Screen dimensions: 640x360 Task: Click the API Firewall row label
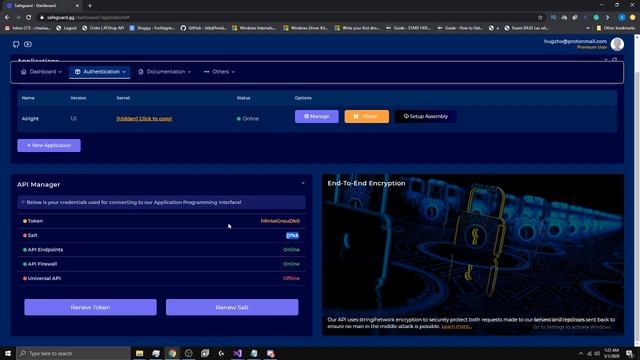pos(42,264)
